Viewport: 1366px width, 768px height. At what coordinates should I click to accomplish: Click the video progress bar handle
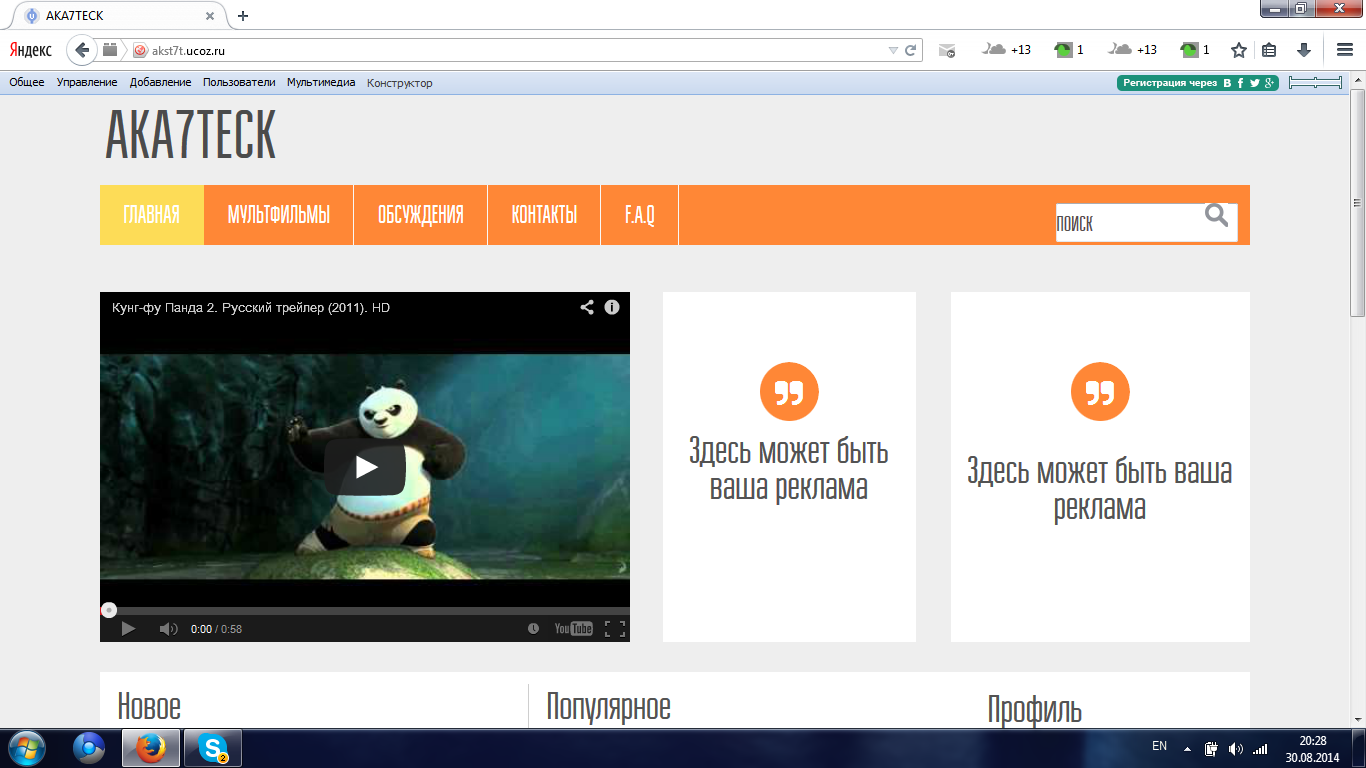tap(109, 610)
